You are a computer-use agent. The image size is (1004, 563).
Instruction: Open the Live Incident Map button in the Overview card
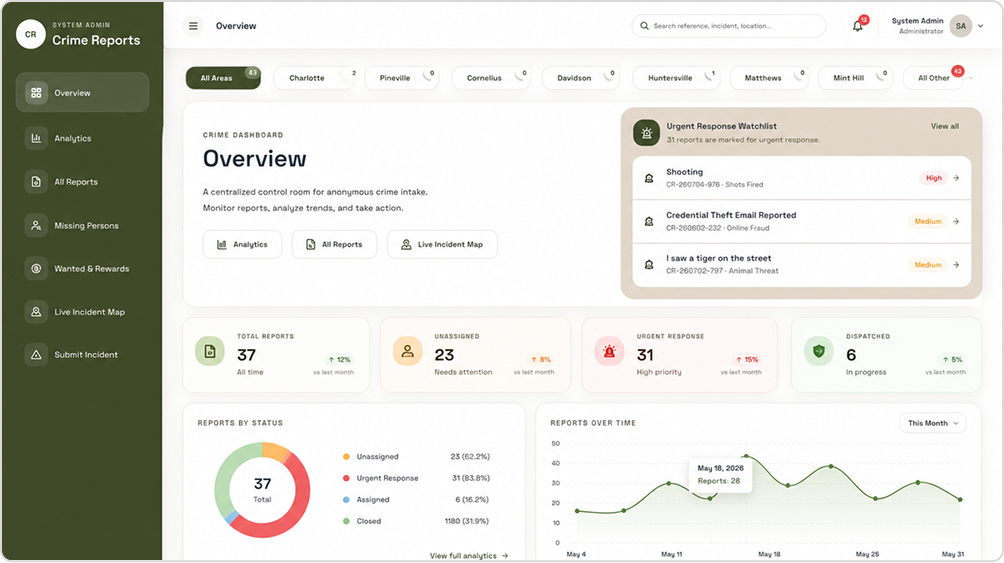[x=442, y=245]
